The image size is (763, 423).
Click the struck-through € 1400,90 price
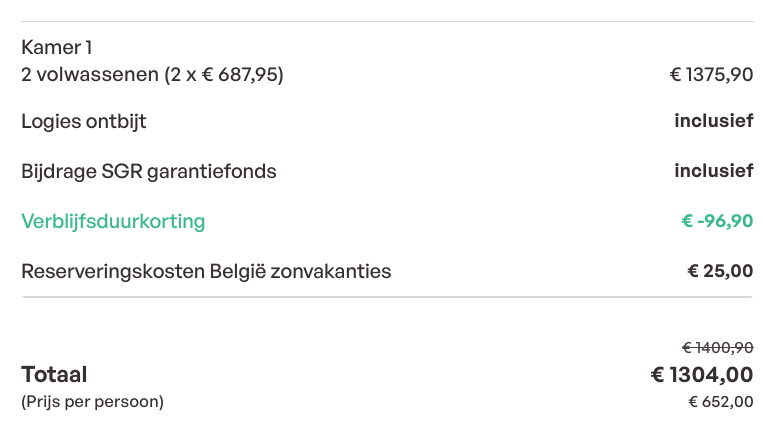718,348
